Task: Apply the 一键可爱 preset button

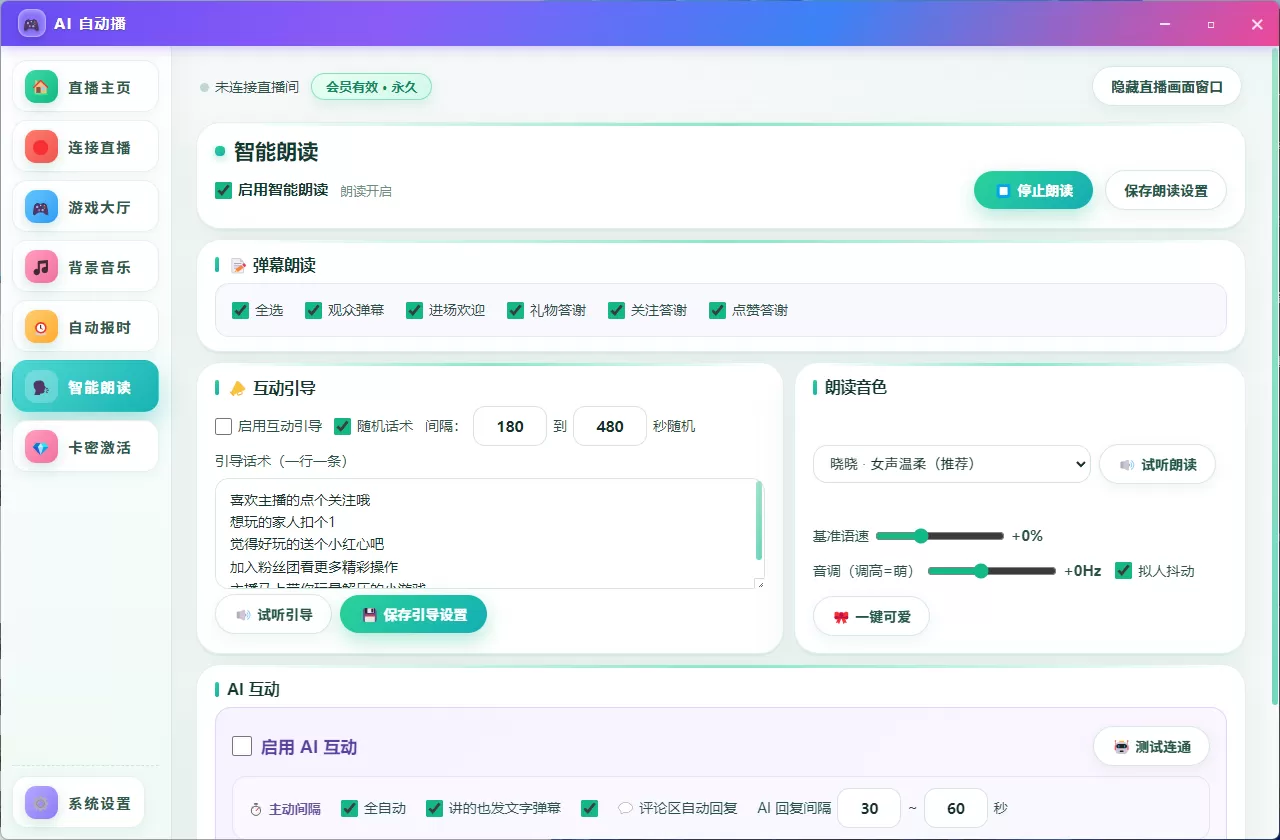Action: tap(871, 617)
